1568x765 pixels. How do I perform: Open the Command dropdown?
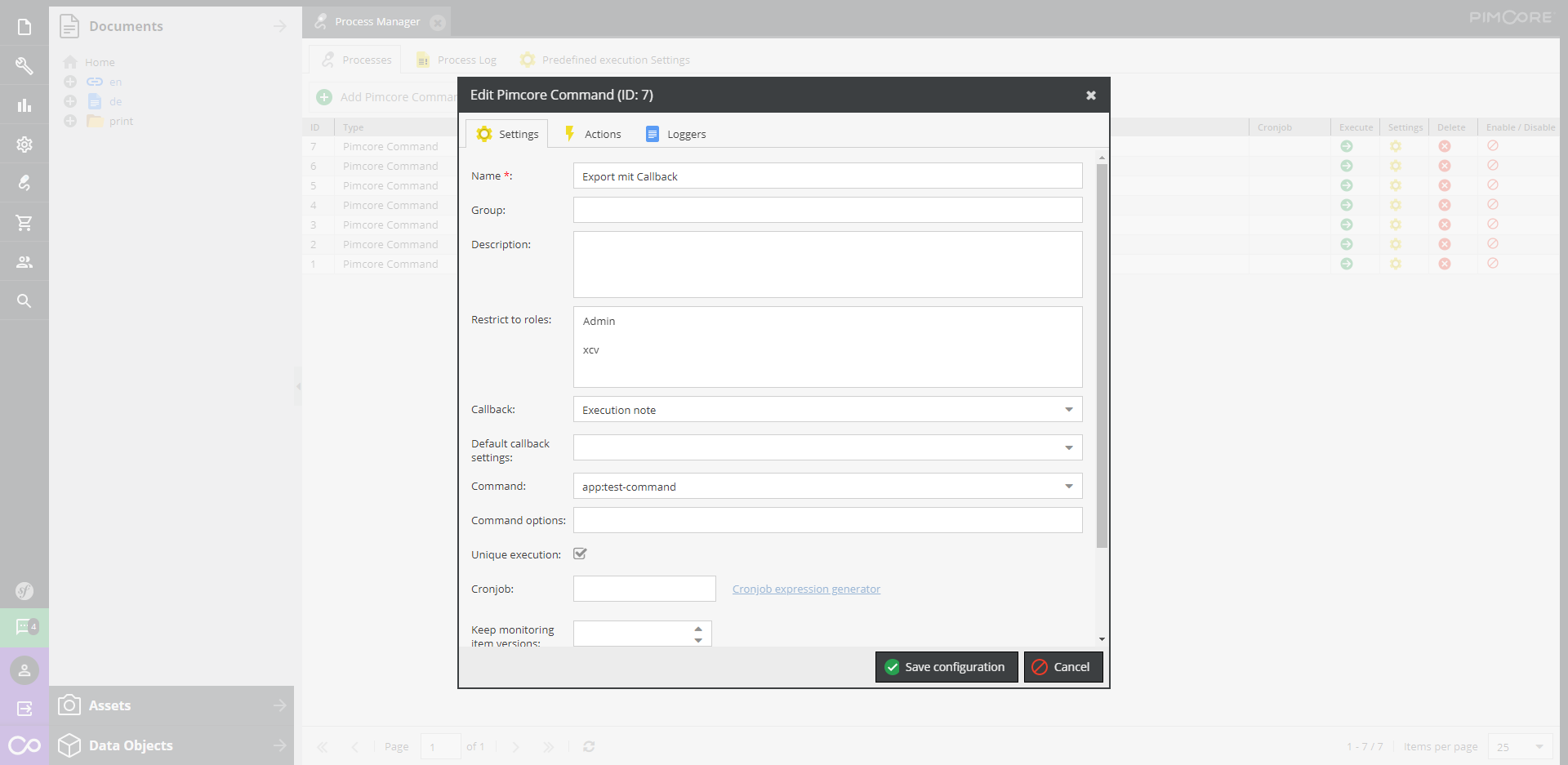click(x=1069, y=487)
